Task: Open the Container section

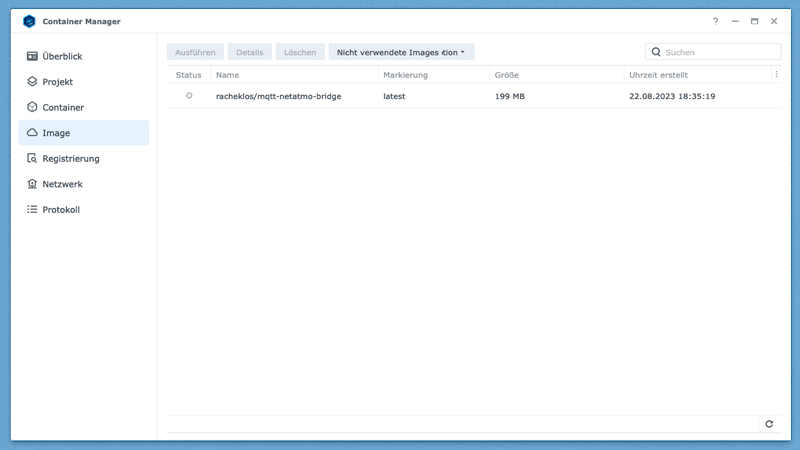Action: (x=63, y=107)
